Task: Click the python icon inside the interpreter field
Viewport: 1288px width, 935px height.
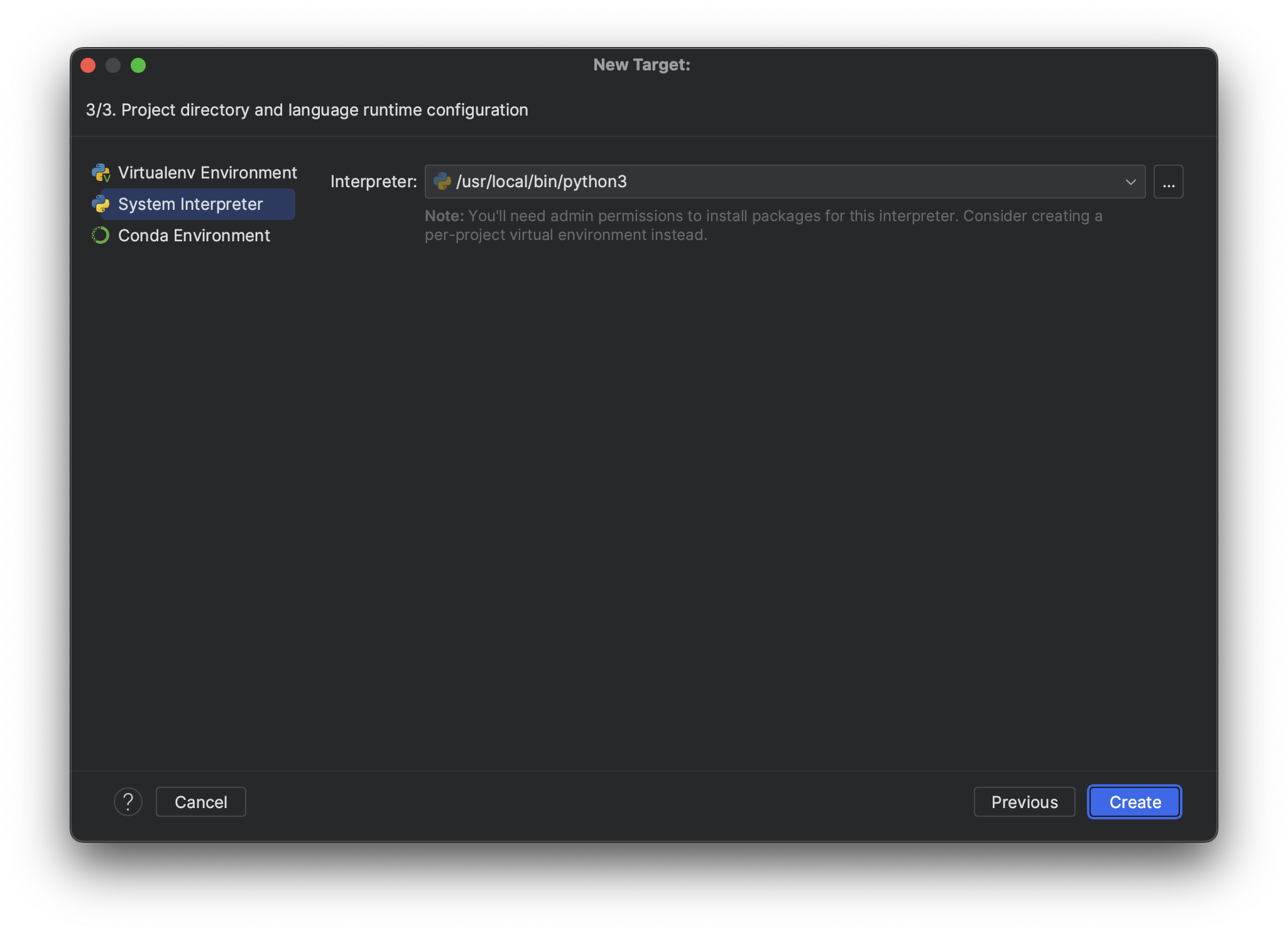Action: [443, 182]
